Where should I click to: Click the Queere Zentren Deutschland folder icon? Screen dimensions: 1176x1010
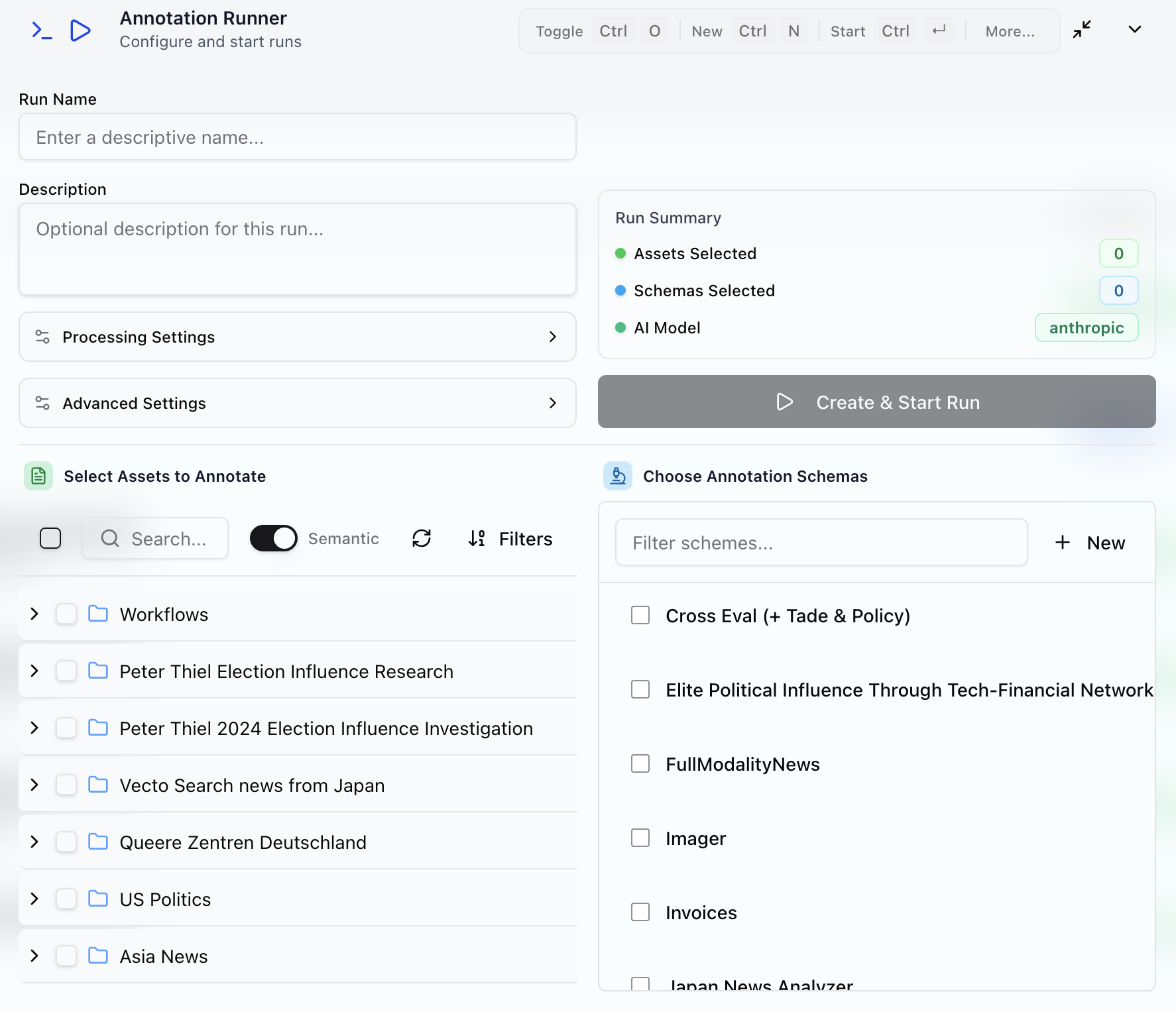point(98,842)
